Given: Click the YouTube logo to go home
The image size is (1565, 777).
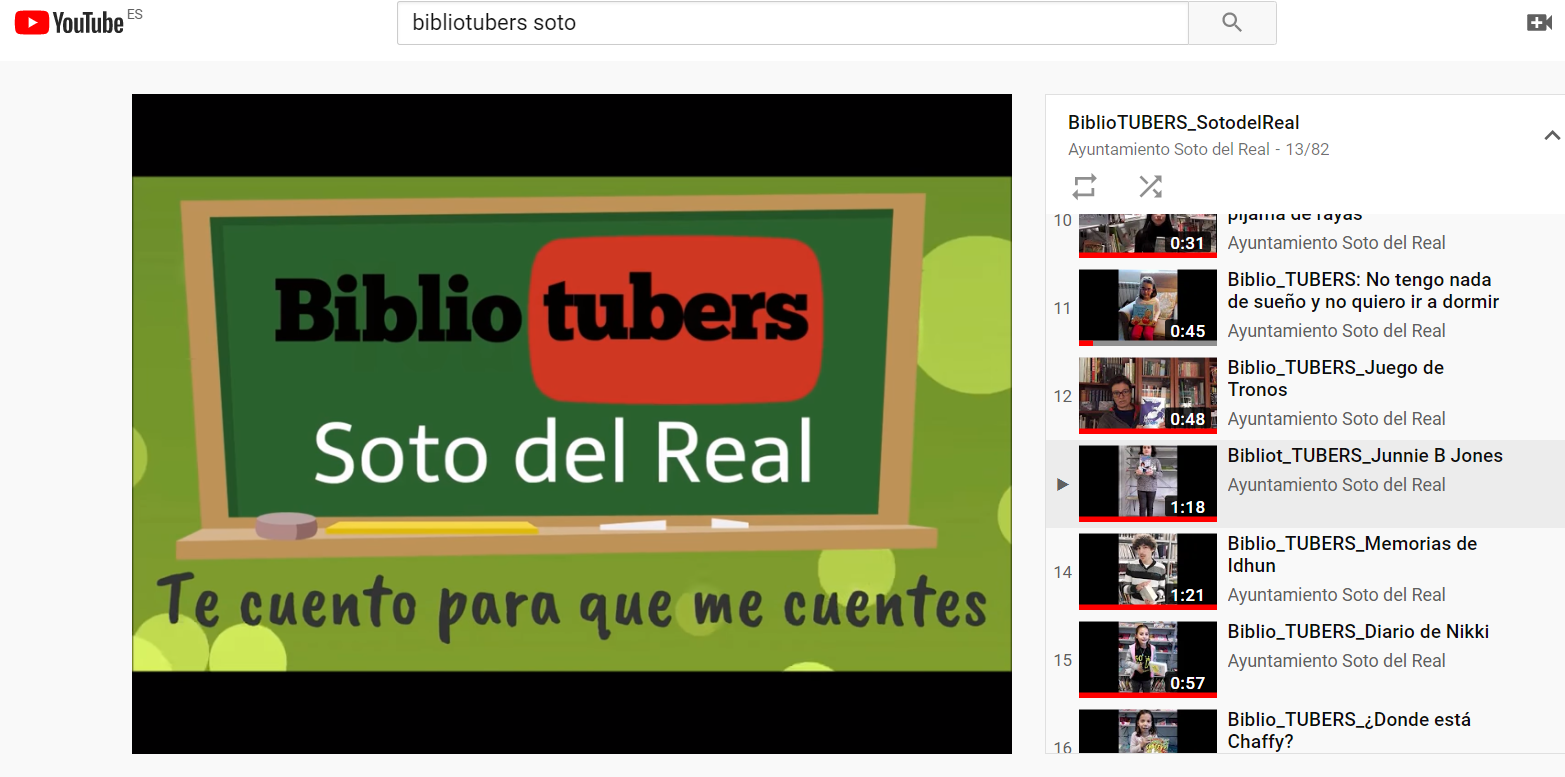Looking at the screenshot, I should pyautogui.click(x=69, y=22).
